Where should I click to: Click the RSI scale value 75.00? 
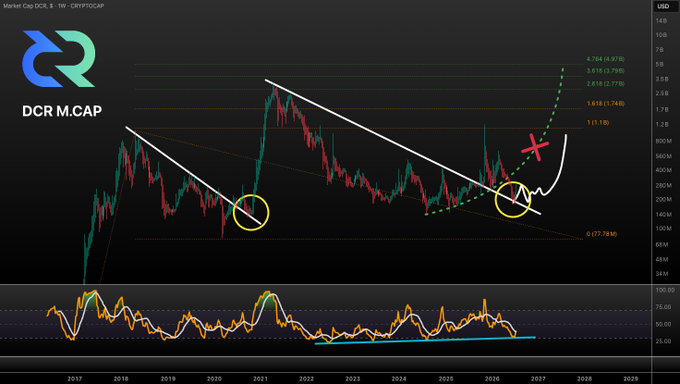tap(665, 307)
